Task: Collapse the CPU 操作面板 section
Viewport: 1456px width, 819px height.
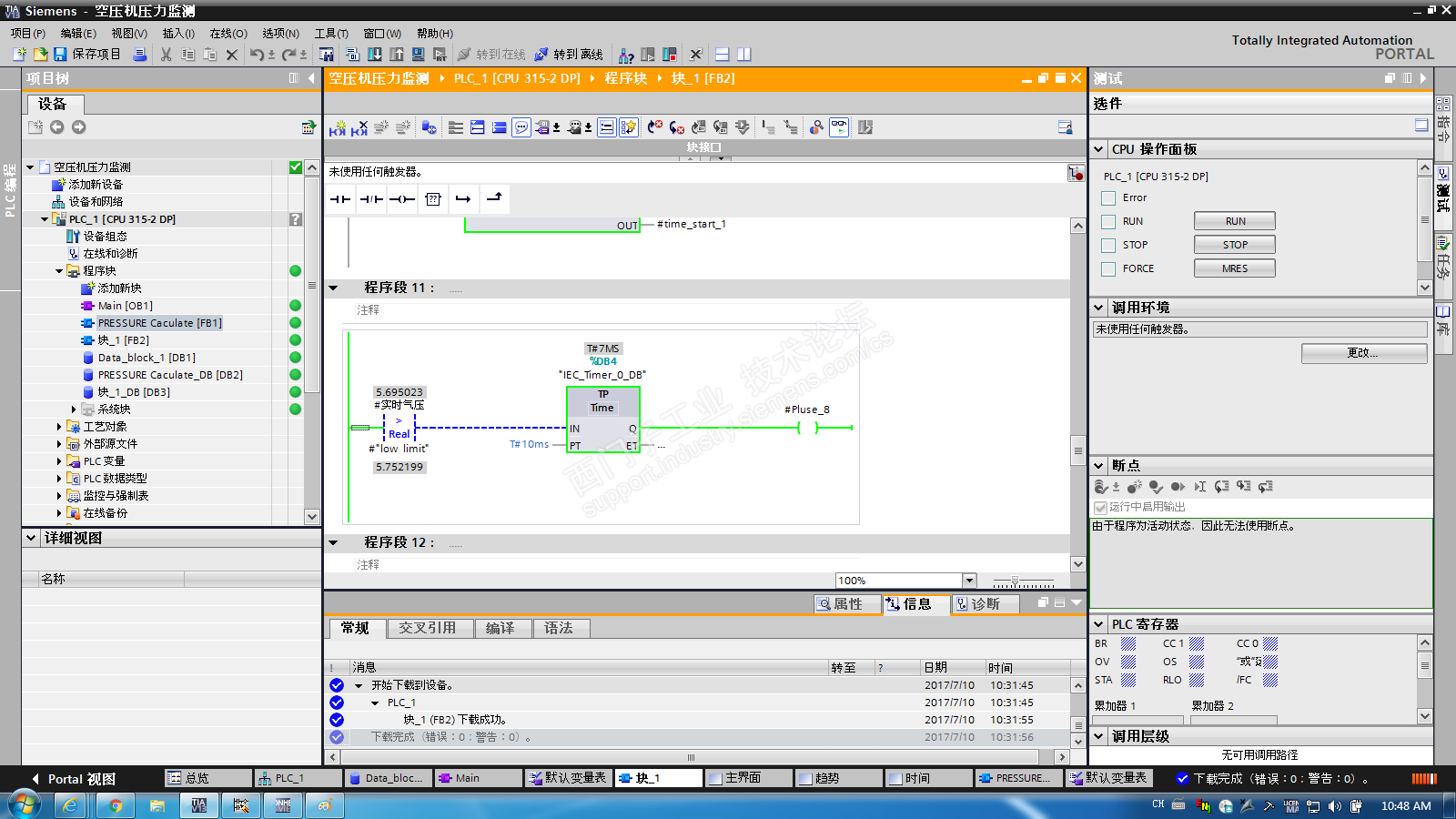Action: pyautogui.click(x=1099, y=149)
